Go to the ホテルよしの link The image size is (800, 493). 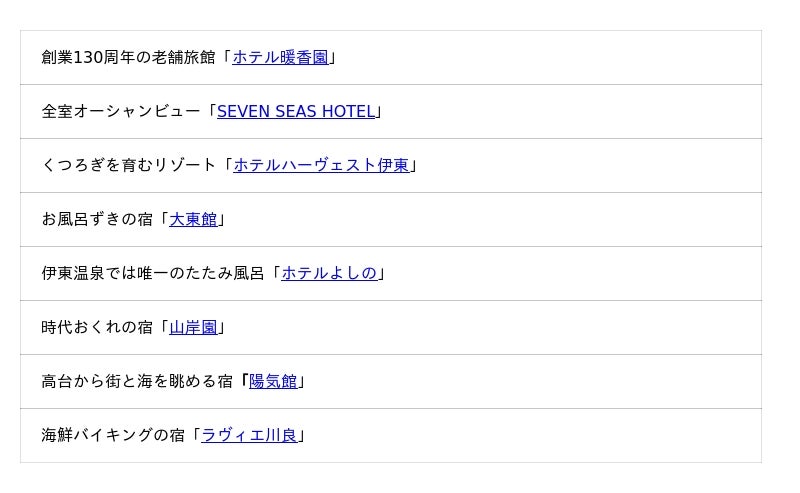(x=329, y=274)
